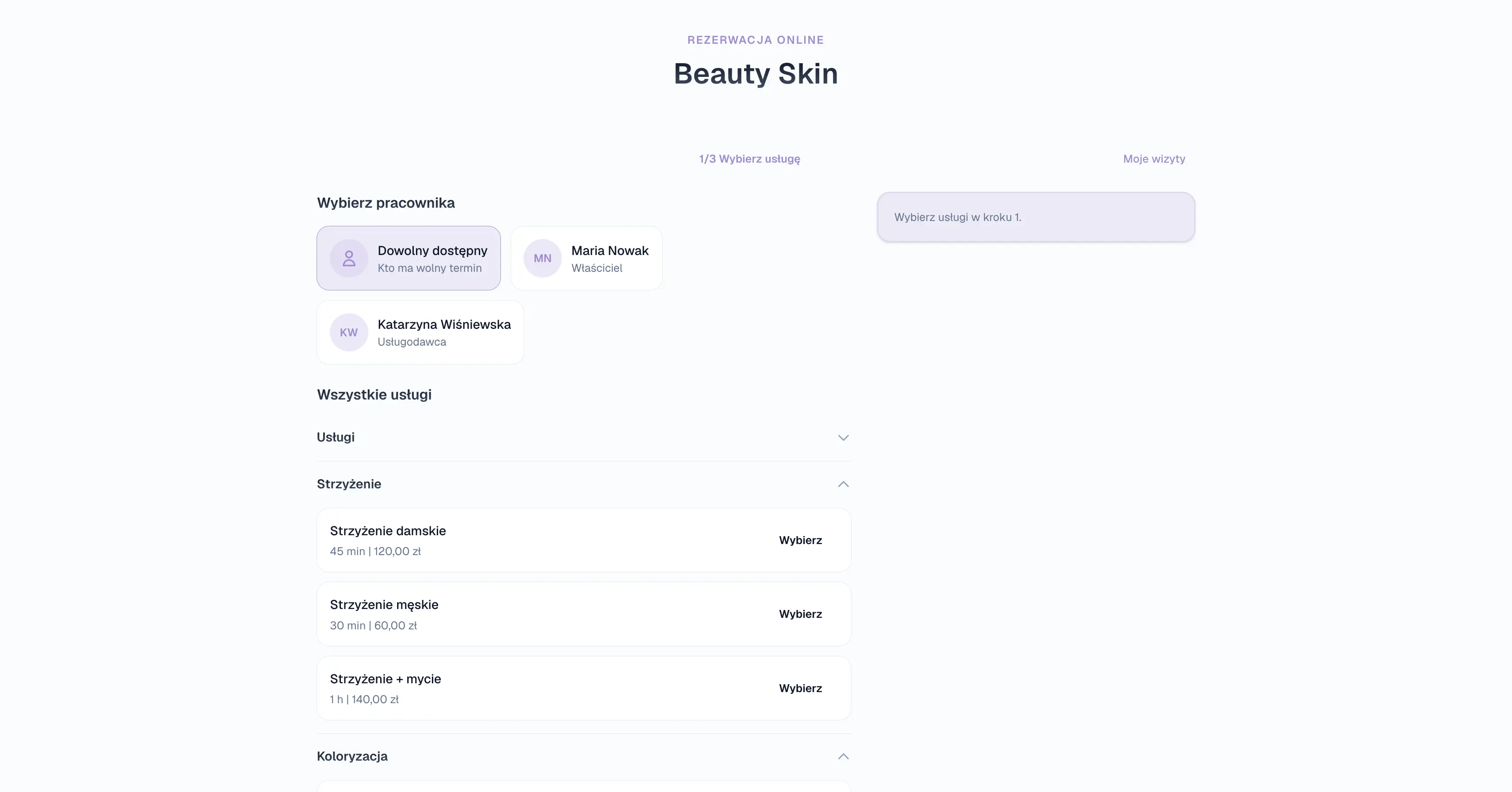Open the Moje wizyty link
This screenshot has width=1512, height=792.
pyautogui.click(x=1153, y=159)
